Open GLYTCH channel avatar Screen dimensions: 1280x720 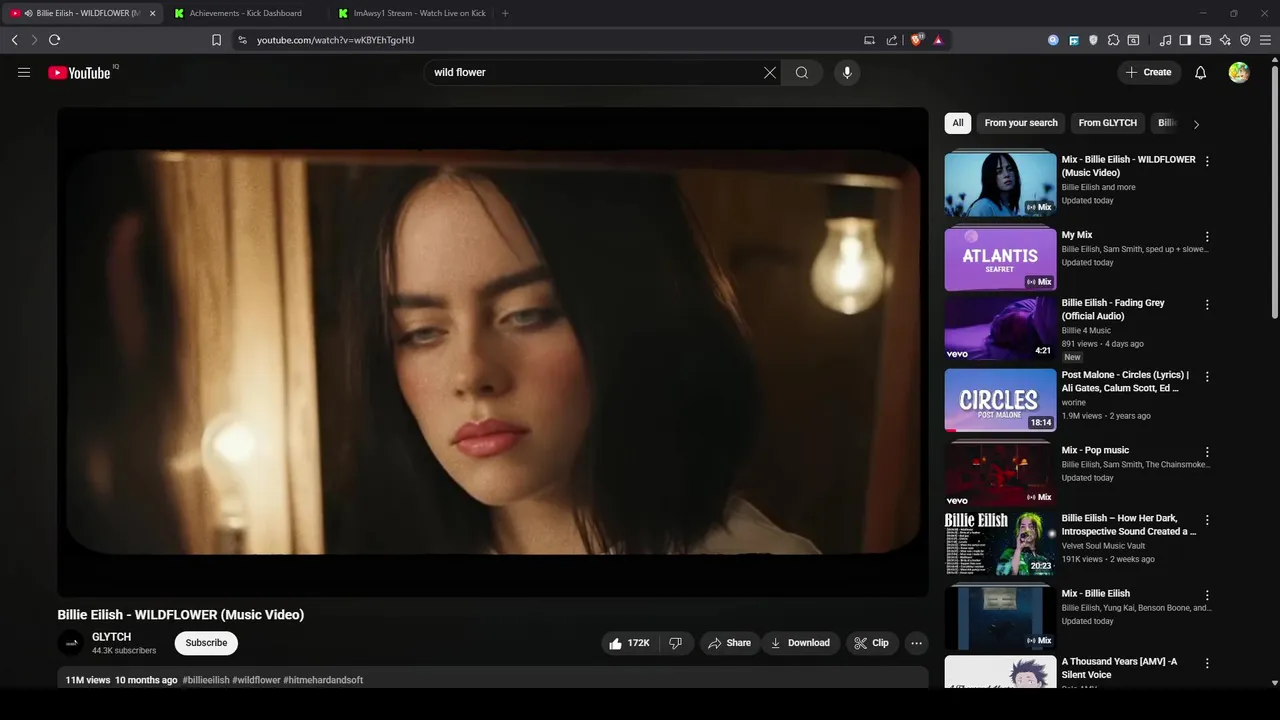pyautogui.click(x=71, y=643)
